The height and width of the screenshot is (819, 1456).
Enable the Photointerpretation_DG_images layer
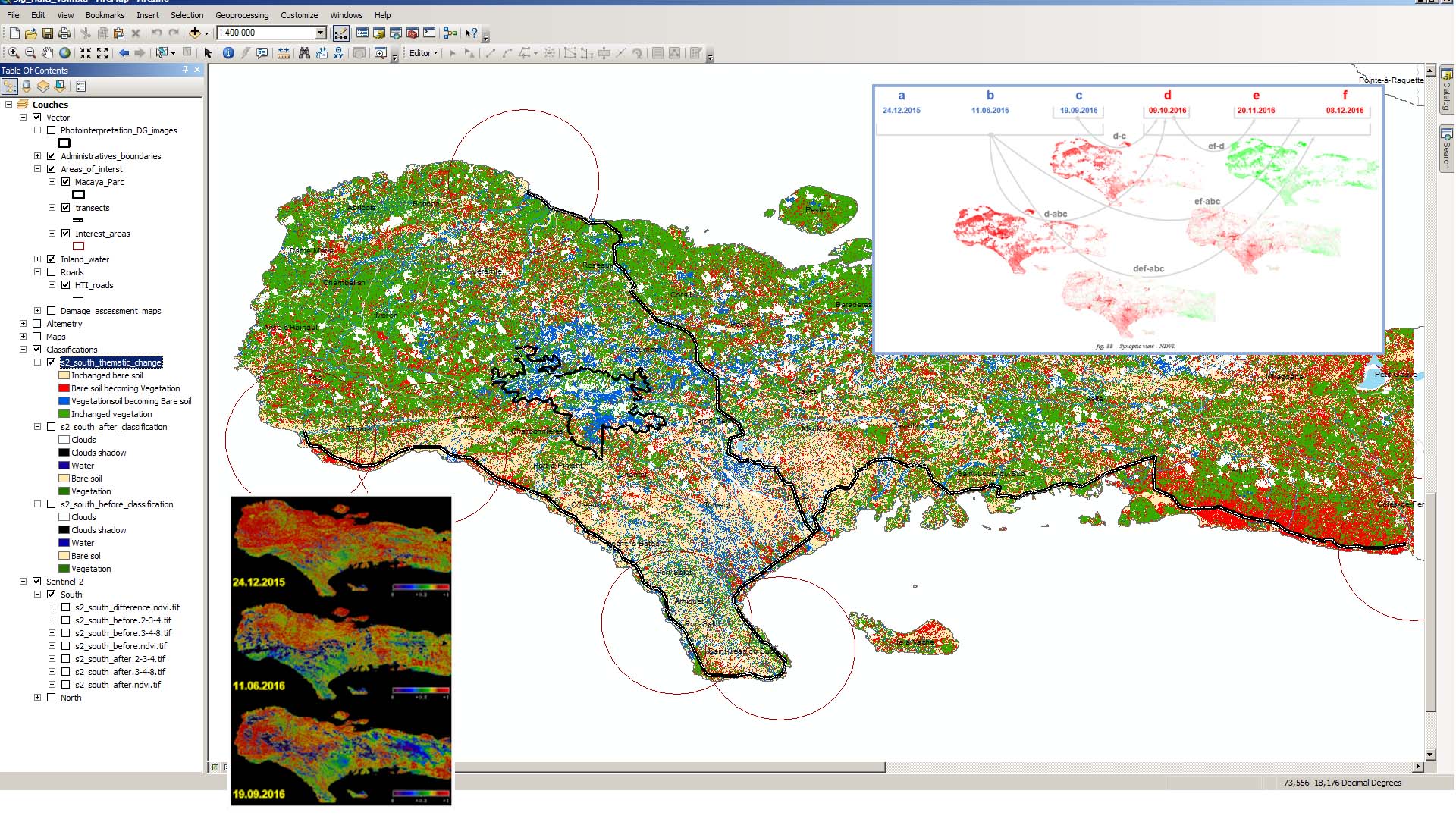(52, 130)
